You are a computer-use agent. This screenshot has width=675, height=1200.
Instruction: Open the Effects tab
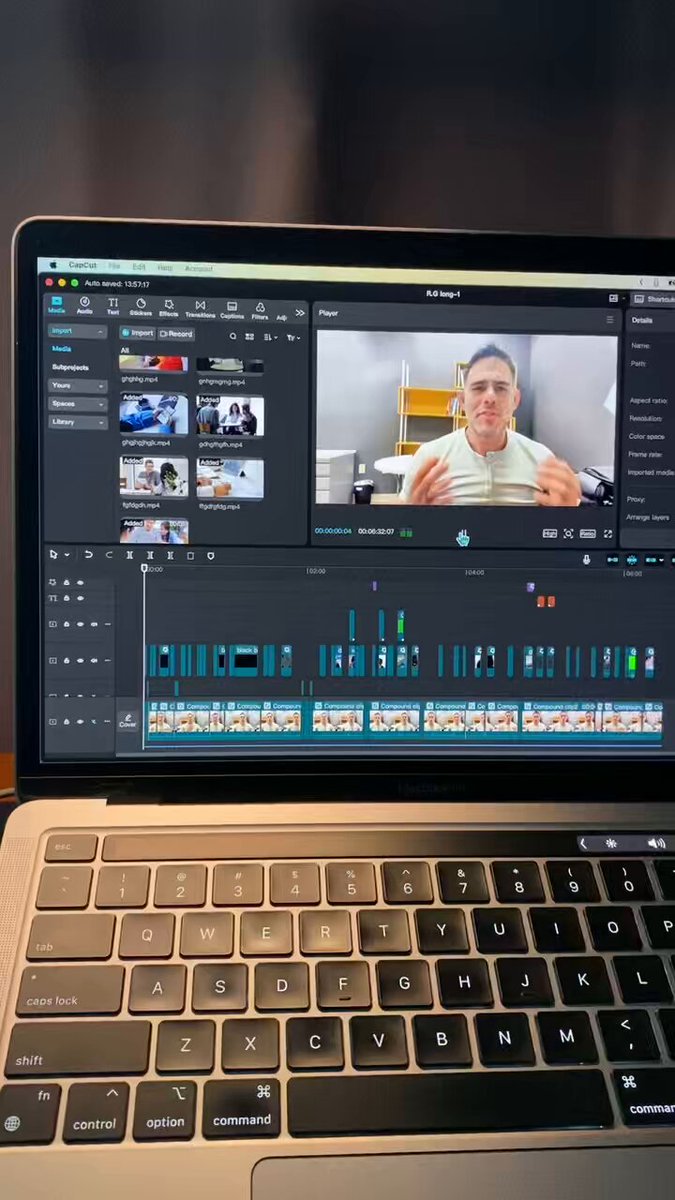[x=169, y=308]
